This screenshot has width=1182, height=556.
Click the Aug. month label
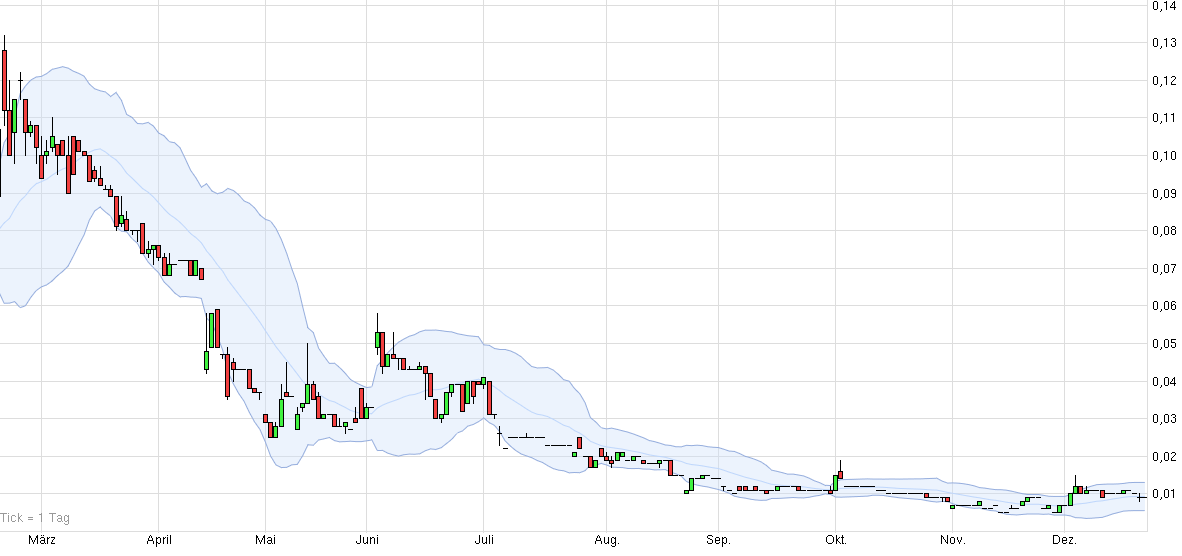pyautogui.click(x=607, y=540)
